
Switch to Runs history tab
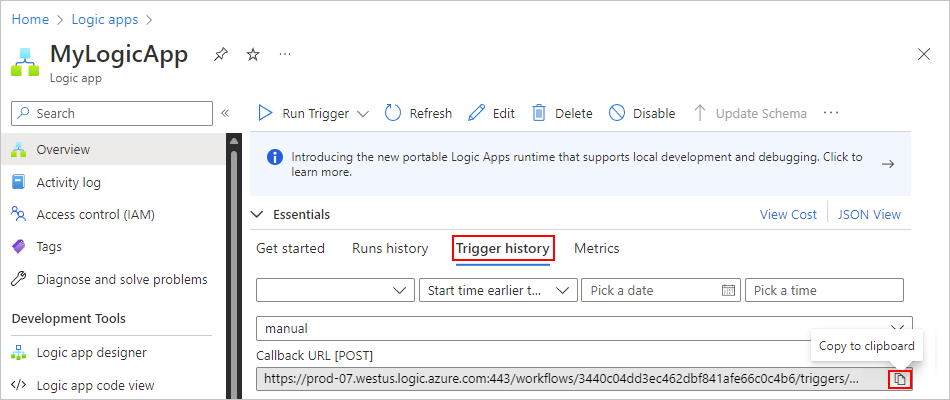[x=390, y=248]
